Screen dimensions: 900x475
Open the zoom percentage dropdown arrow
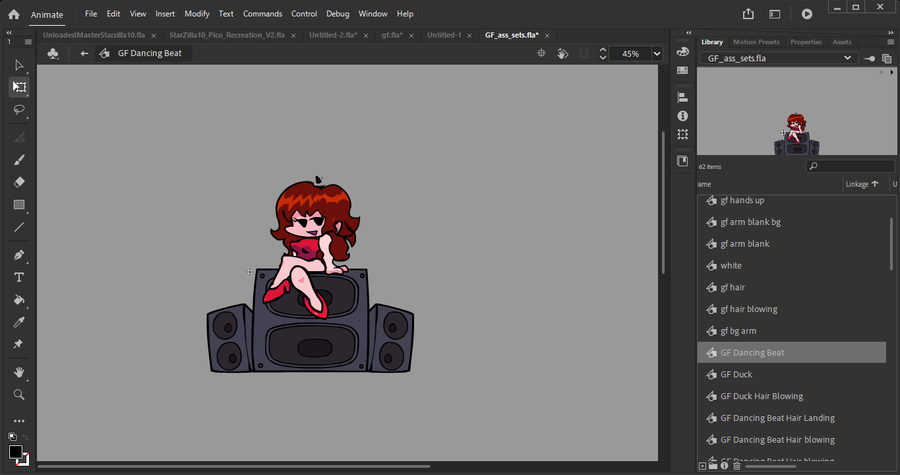click(x=657, y=53)
